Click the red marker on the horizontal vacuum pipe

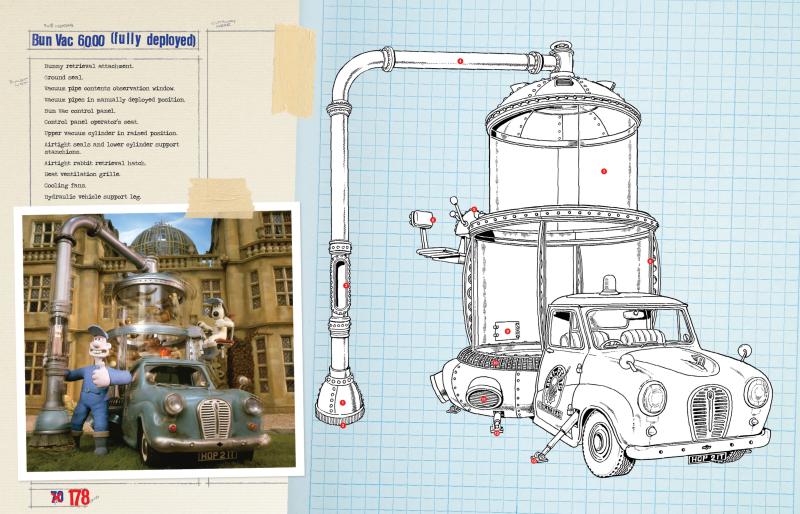[x=459, y=61]
